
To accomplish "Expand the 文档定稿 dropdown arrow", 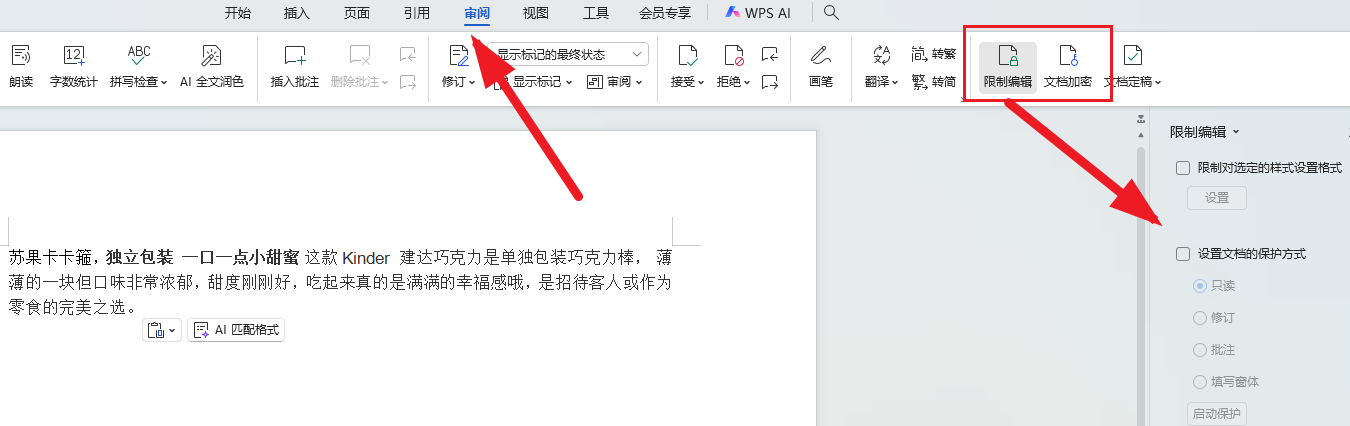I will coord(1158,83).
